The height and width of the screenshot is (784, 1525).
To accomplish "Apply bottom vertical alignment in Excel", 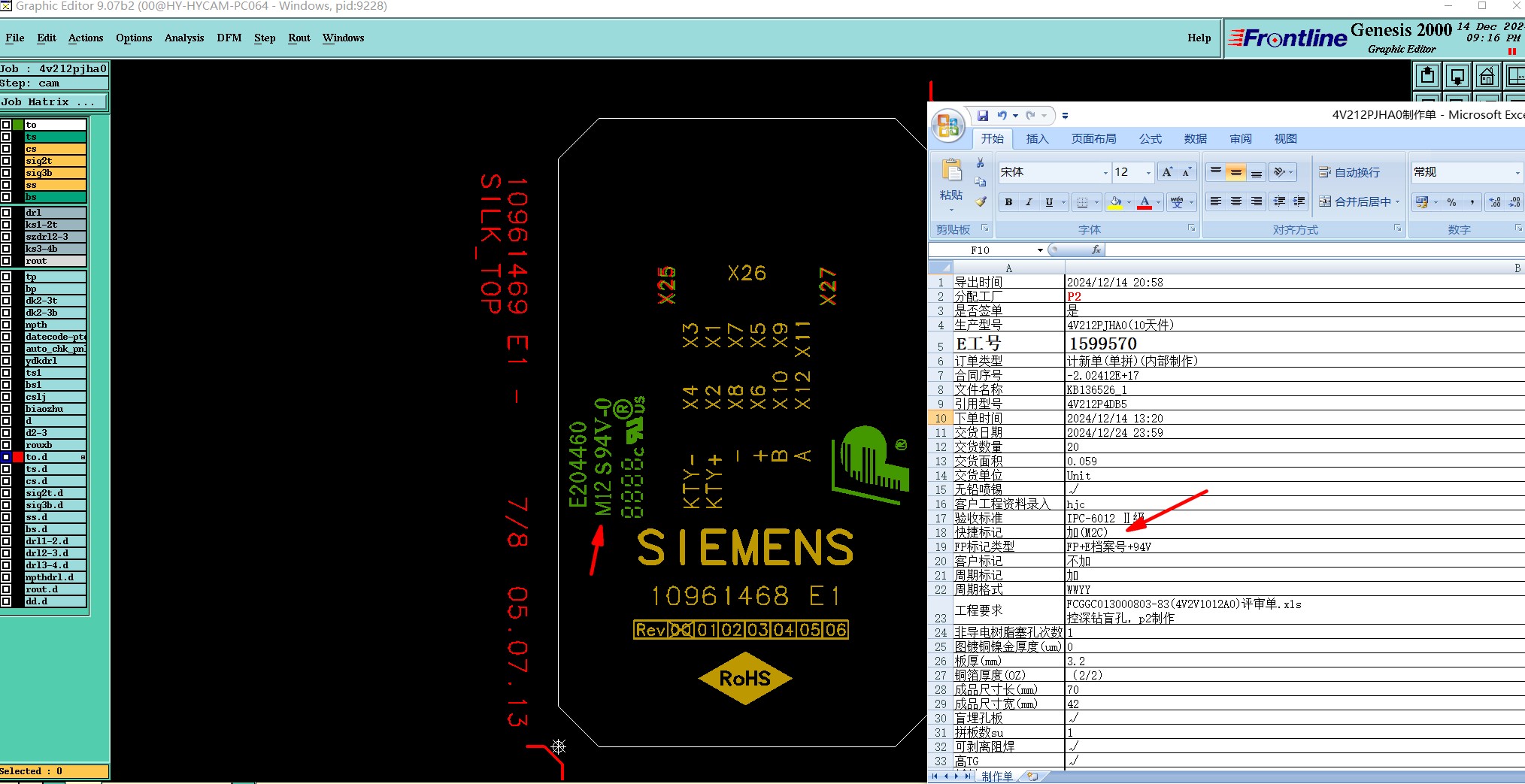I will pos(1256,172).
